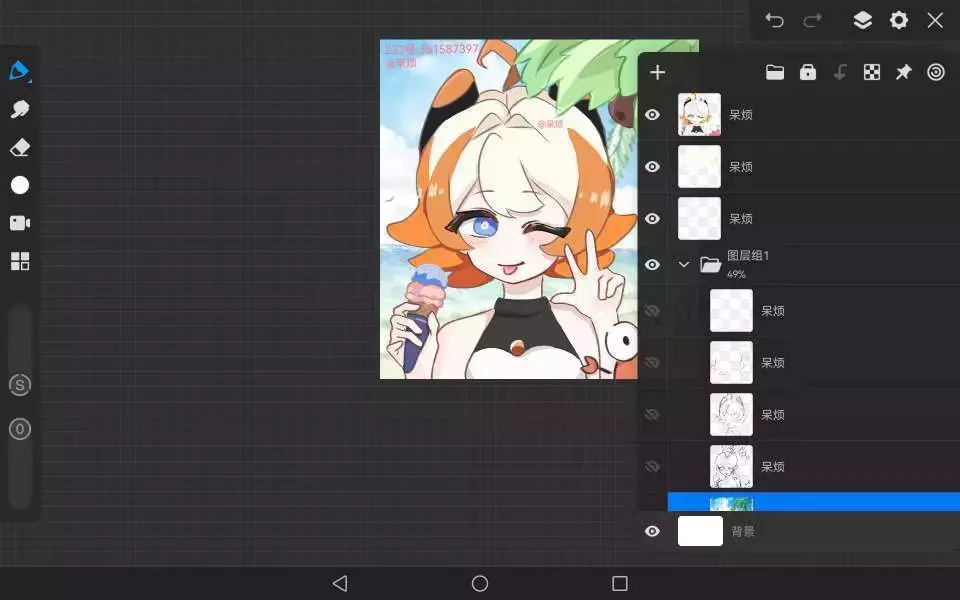Click the 背景 layer name

[x=743, y=531]
